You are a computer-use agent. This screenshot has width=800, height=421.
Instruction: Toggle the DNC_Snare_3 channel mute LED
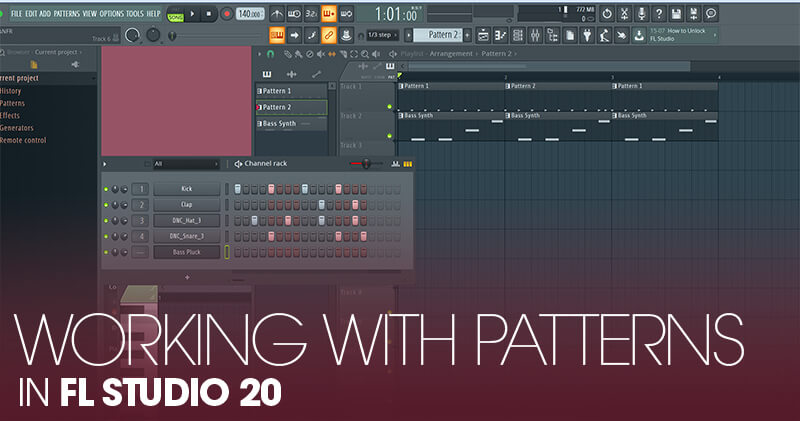(106, 237)
